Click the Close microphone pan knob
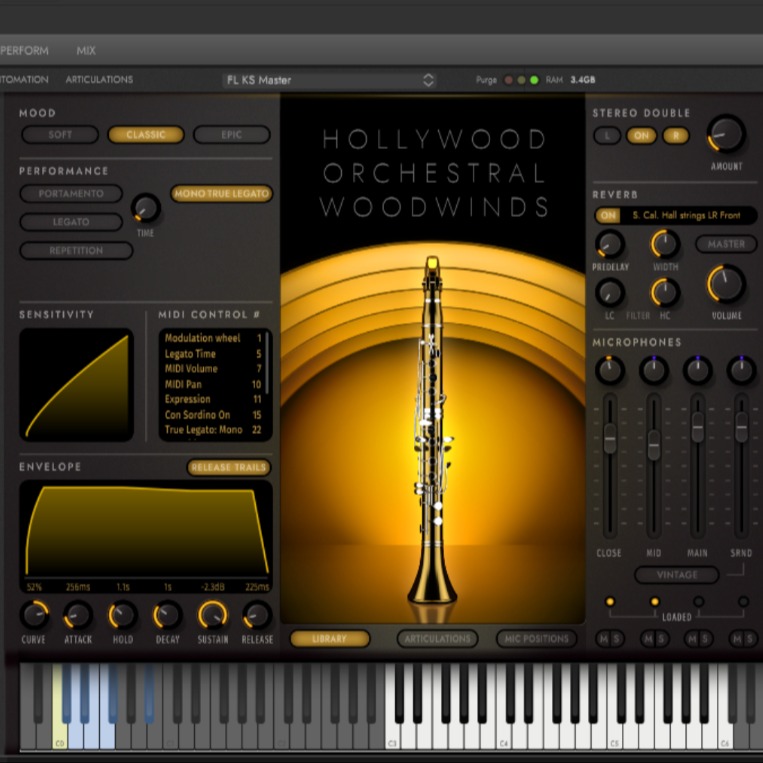The width and height of the screenshot is (763, 763). coord(609,370)
